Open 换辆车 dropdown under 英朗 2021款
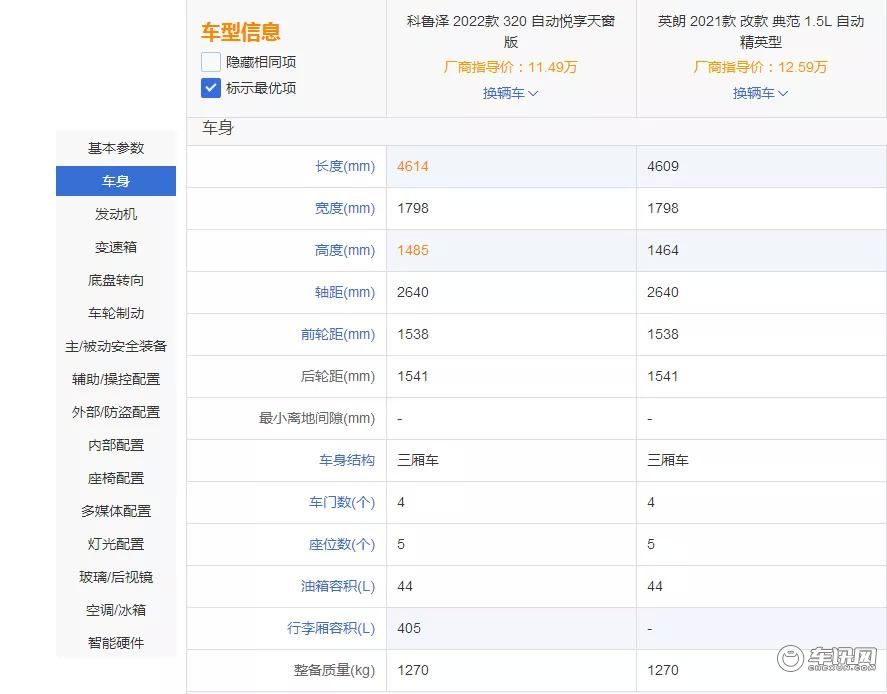Screen dimensions: 887x694 (x=760, y=93)
